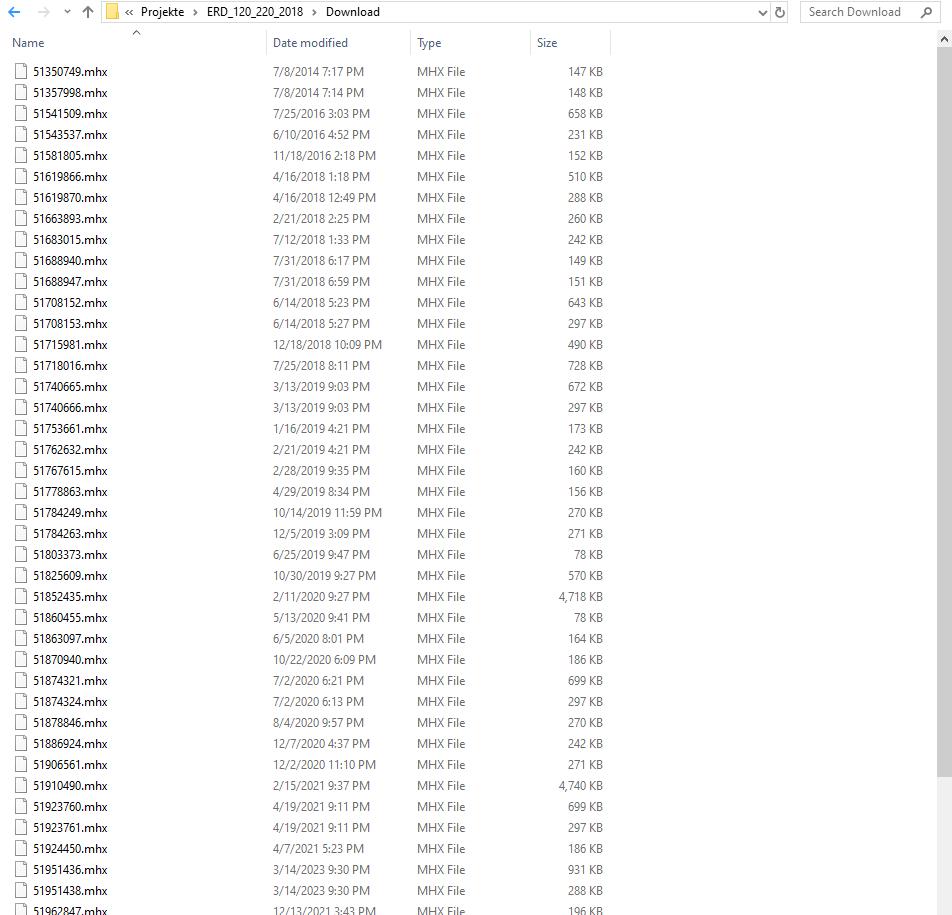Select file icon of 51708153.mhx
Viewport: 952px width, 915px height.
pos(21,324)
